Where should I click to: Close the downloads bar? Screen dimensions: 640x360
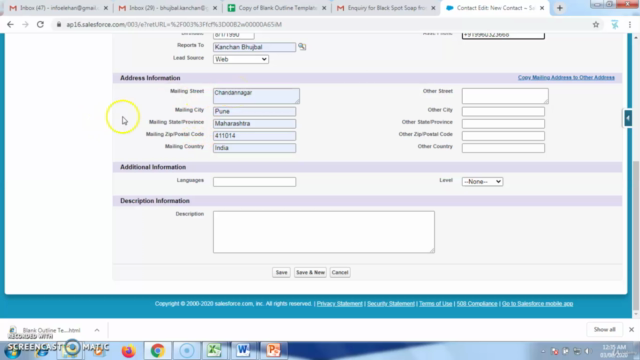tap(631, 329)
